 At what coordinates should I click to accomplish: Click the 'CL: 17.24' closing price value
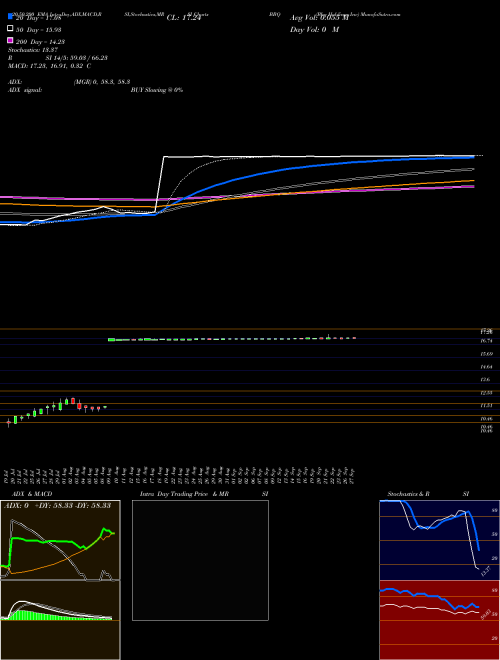coord(184,18)
